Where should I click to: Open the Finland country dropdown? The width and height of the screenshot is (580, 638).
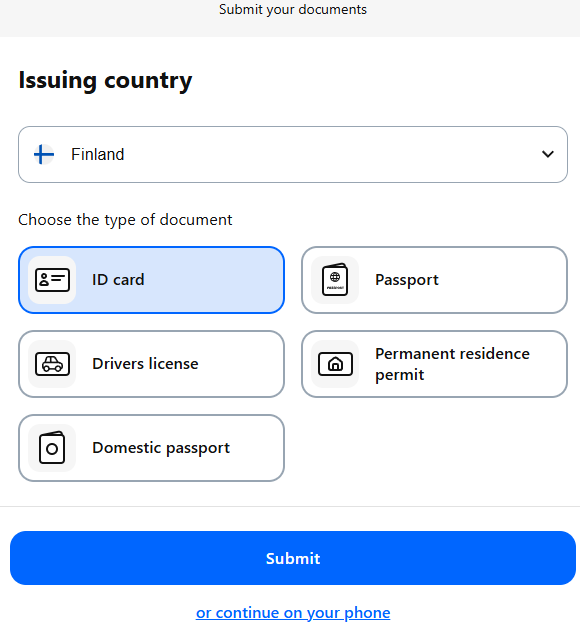293,155
